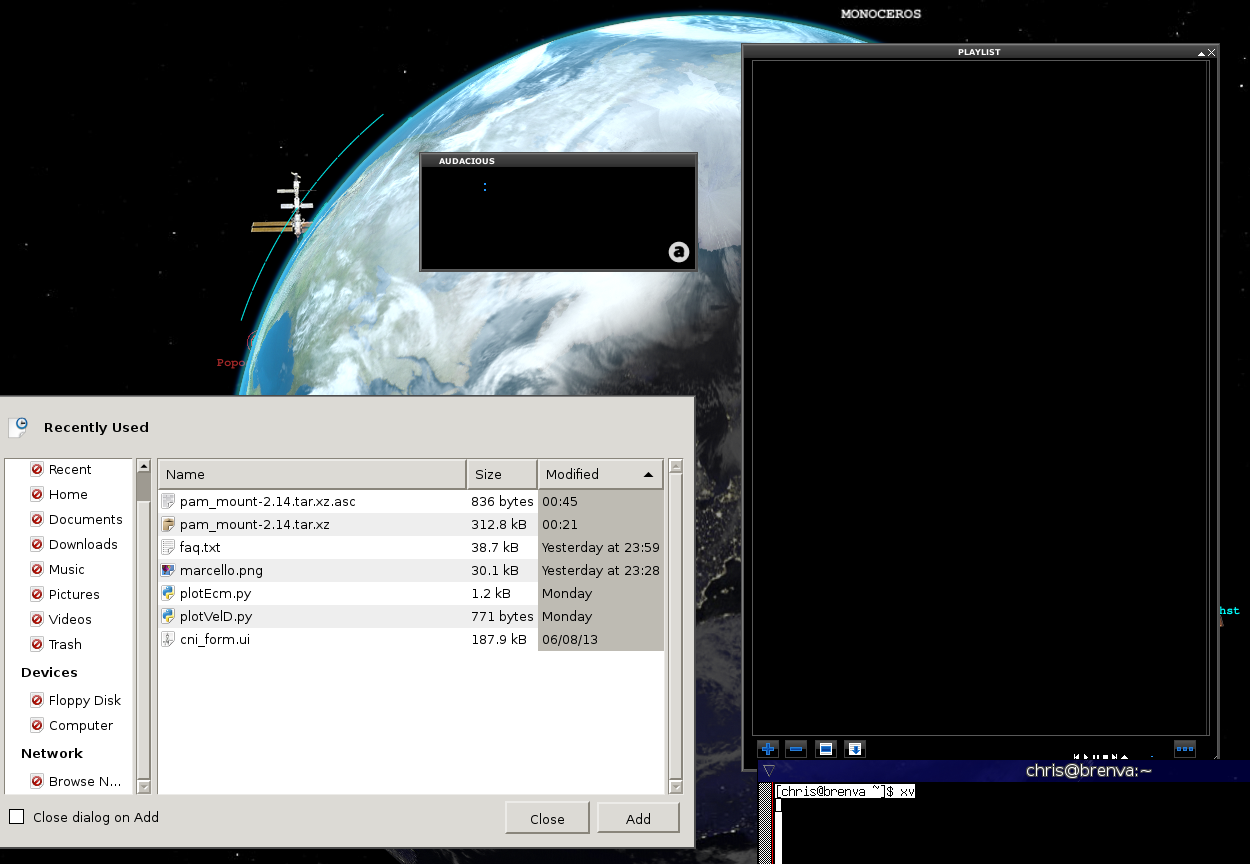Screen dimensions: 1250x864
Task: Click the icon next to Home in sidebar
Action: coord(37,494)
